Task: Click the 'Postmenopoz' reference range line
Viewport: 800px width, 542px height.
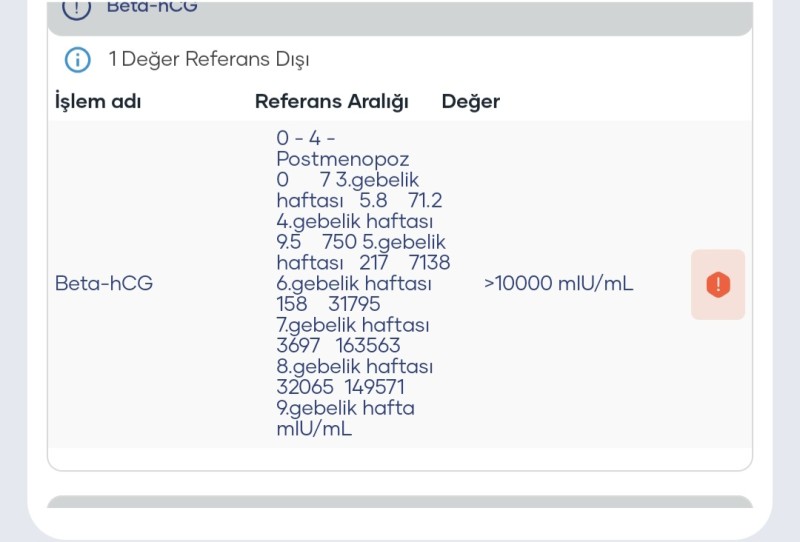Action: [342, 159]
